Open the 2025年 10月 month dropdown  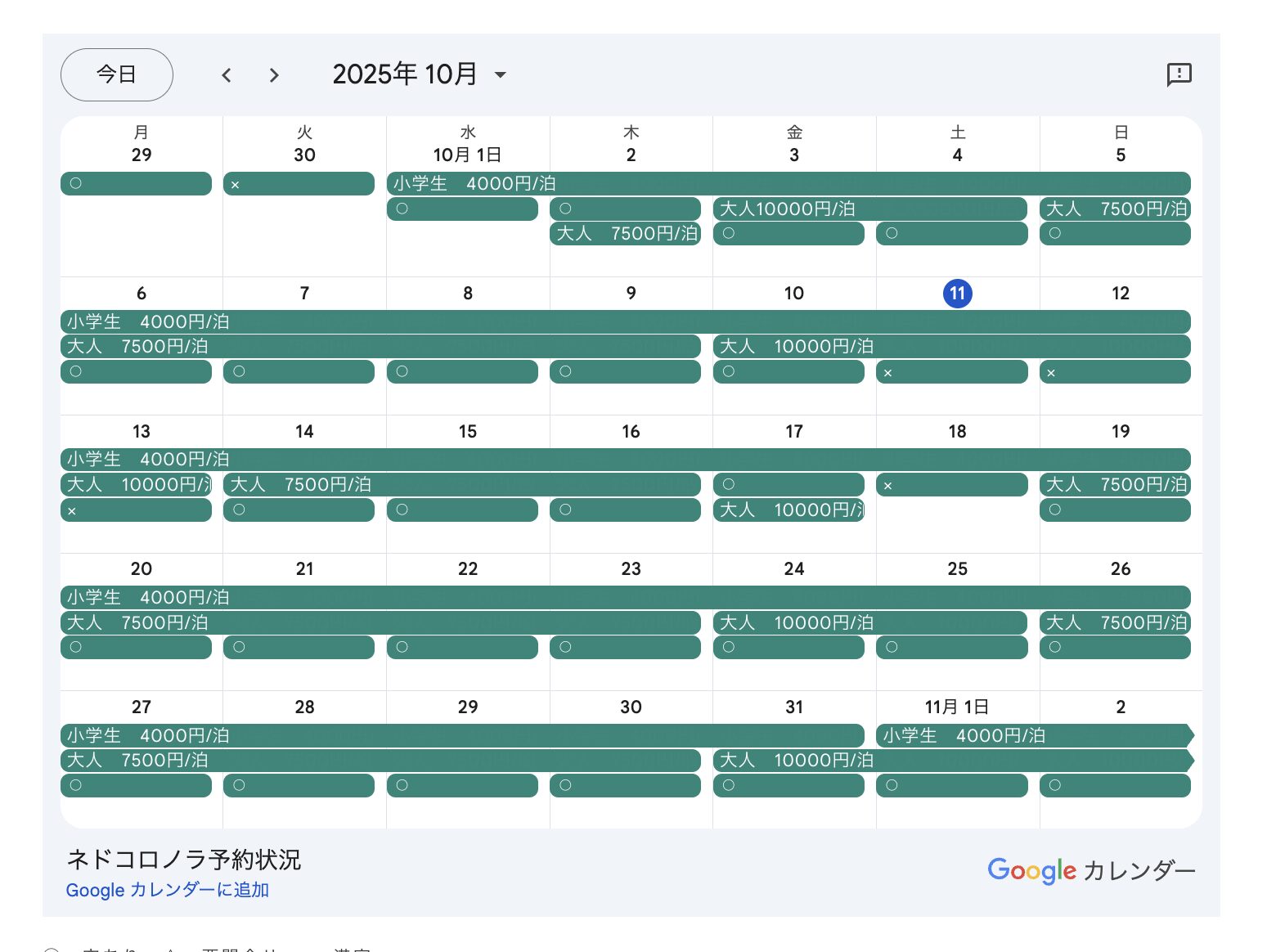(x=405, y=74)
